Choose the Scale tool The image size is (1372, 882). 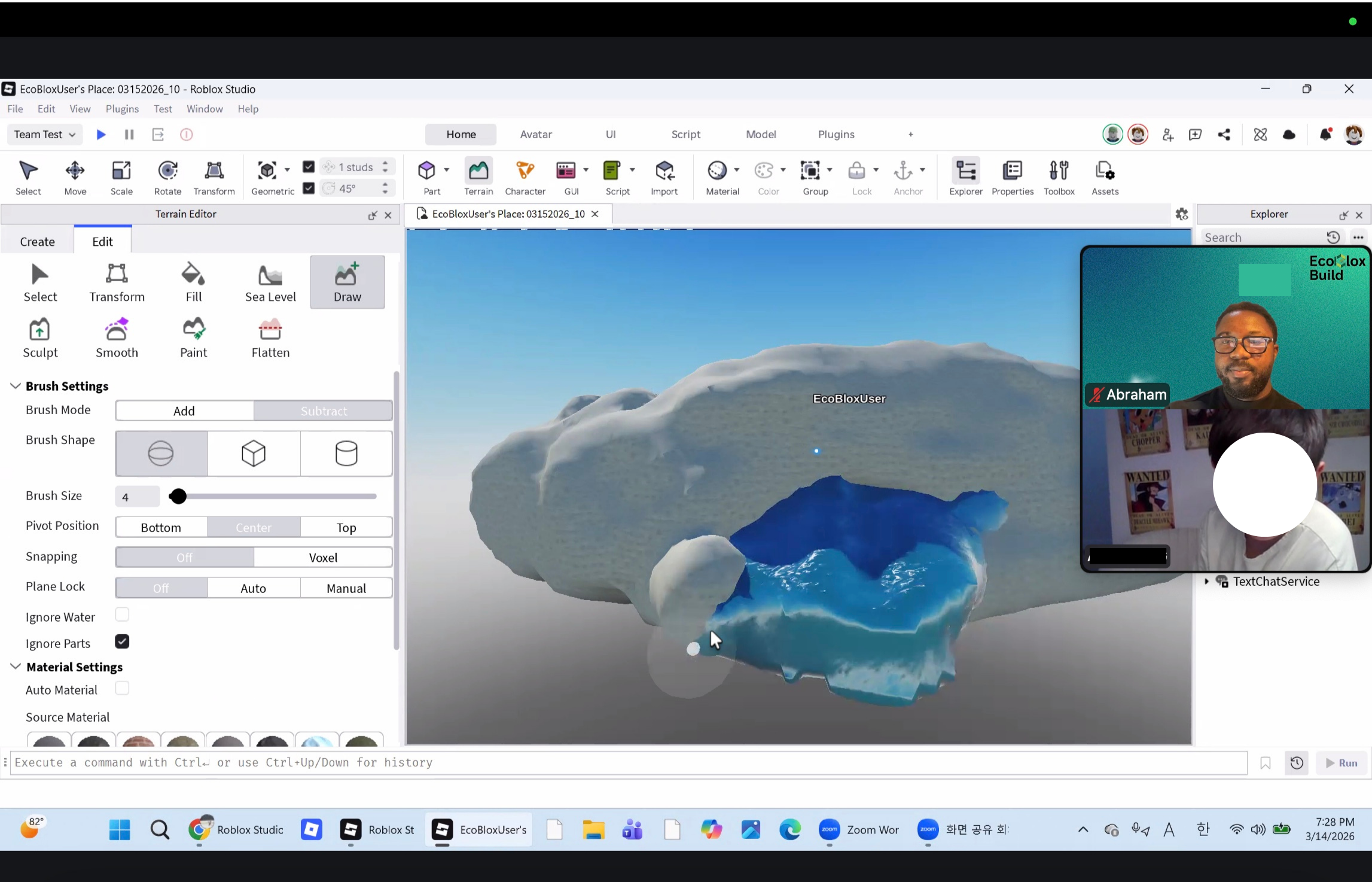(x=121, y=177)
